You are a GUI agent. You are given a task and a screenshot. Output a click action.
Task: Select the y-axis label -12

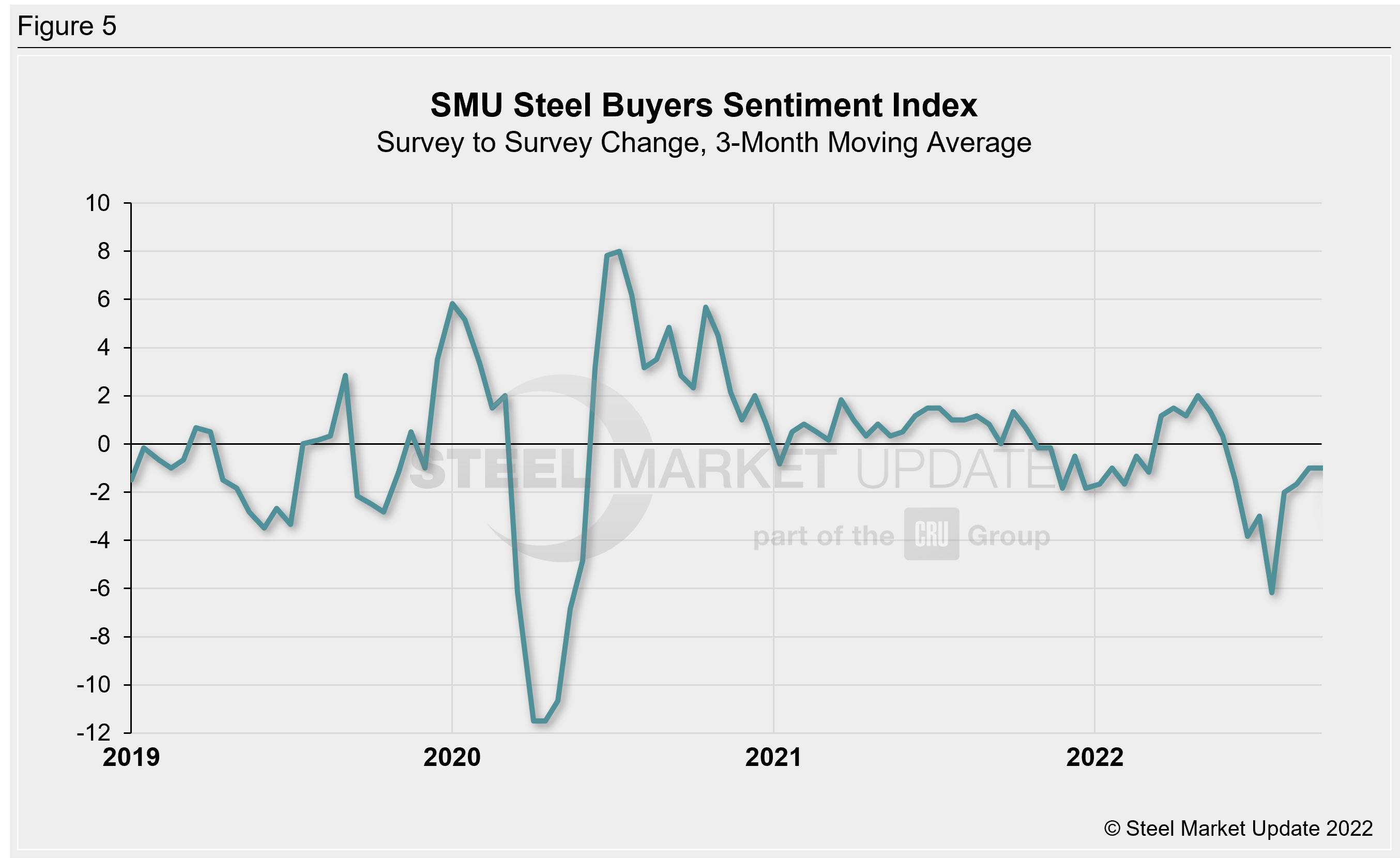(94, 733)
